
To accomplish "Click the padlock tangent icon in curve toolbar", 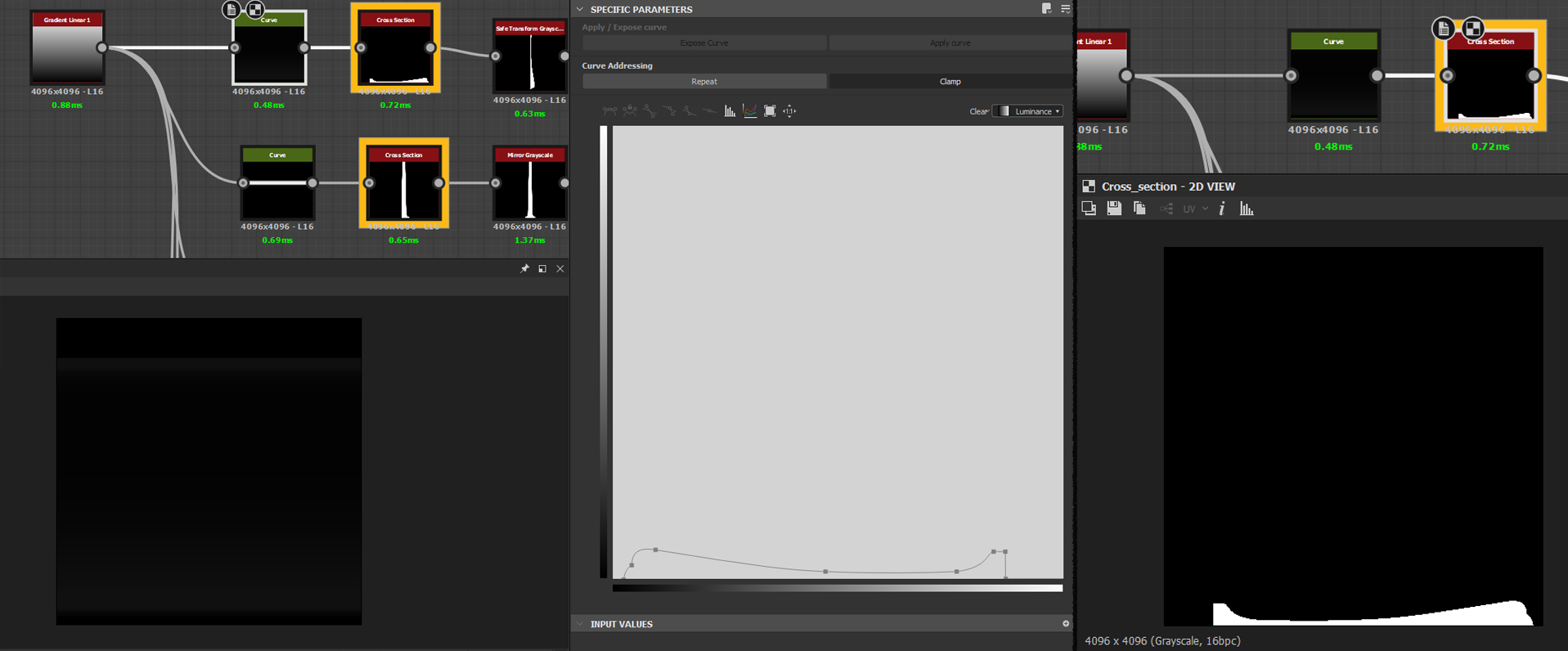I will tap(630, 111).
